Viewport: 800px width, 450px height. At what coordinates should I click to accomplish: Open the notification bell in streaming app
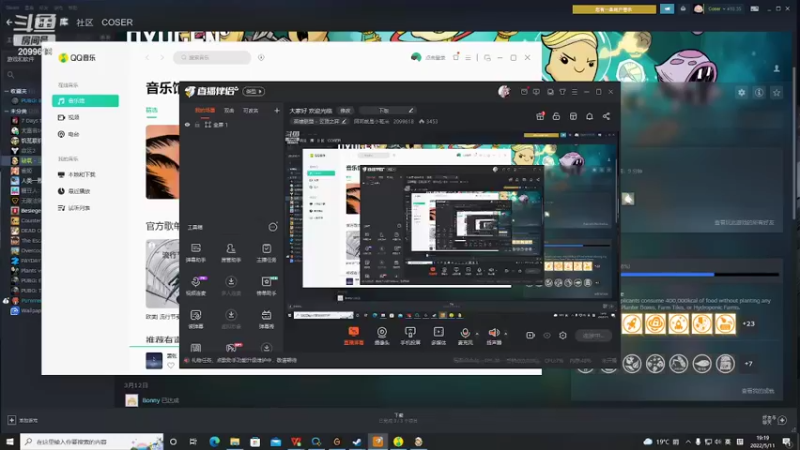[x=589, y=116]
